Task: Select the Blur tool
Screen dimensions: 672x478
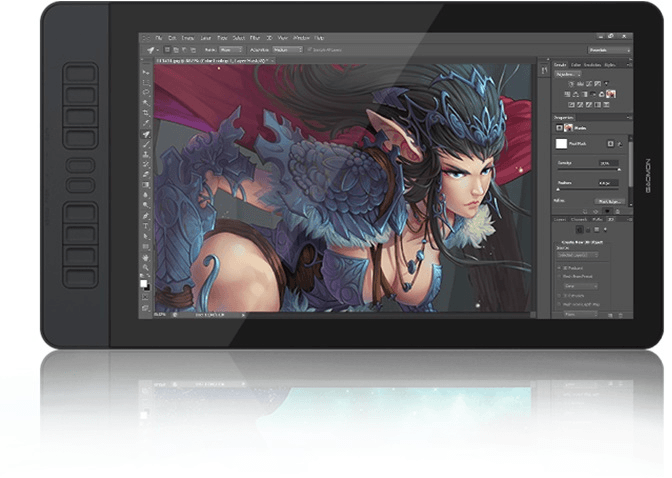Action: (146, 195)
